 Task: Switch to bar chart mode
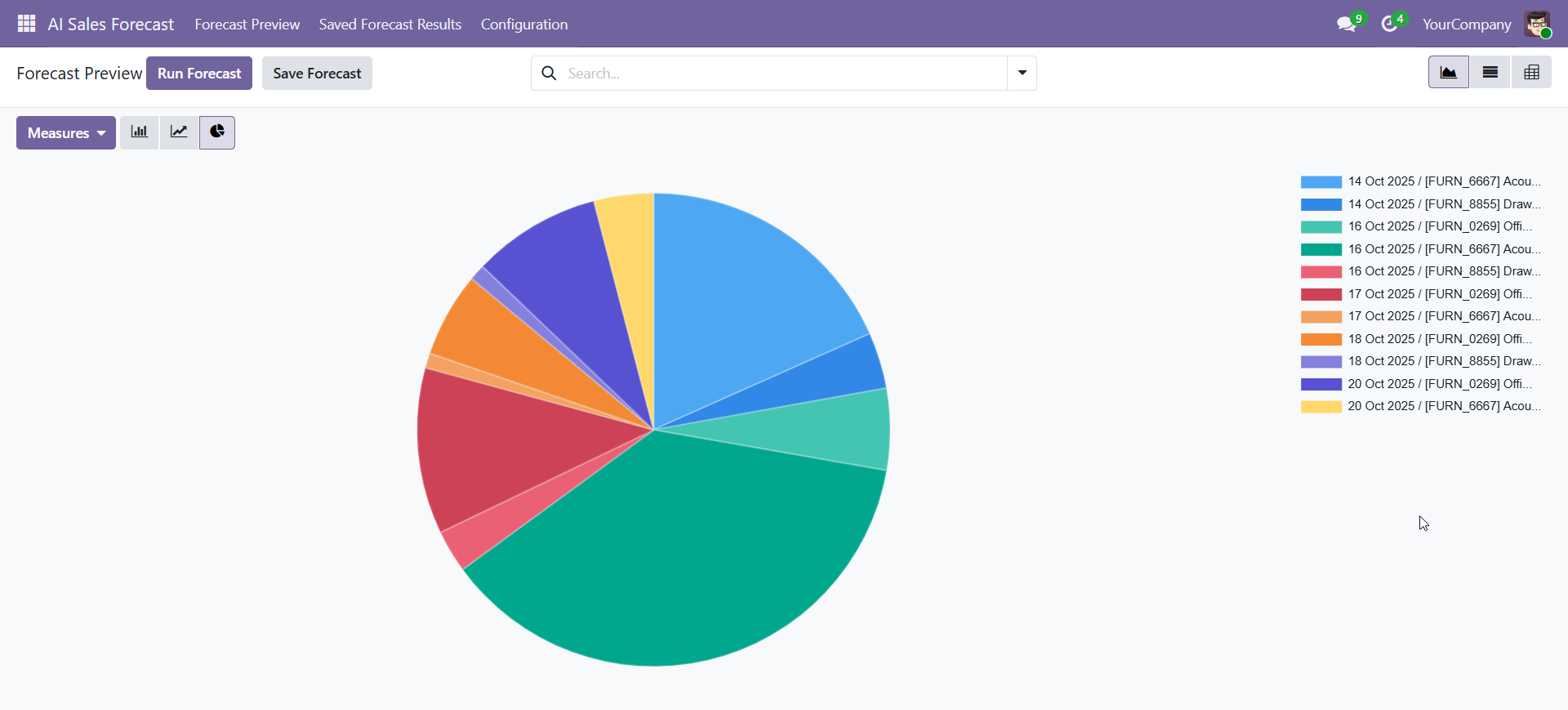pyautogui.click(x=140, y=132)
